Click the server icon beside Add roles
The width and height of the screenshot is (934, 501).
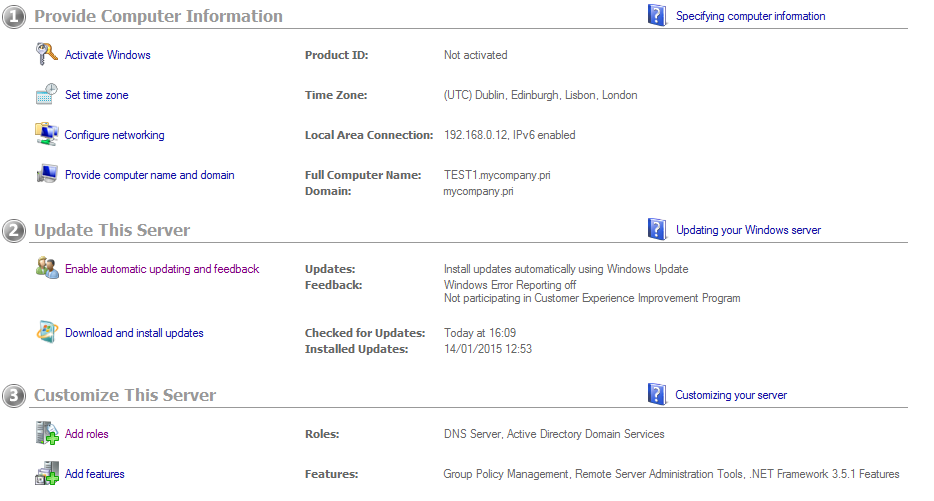[x=46, y=433]
